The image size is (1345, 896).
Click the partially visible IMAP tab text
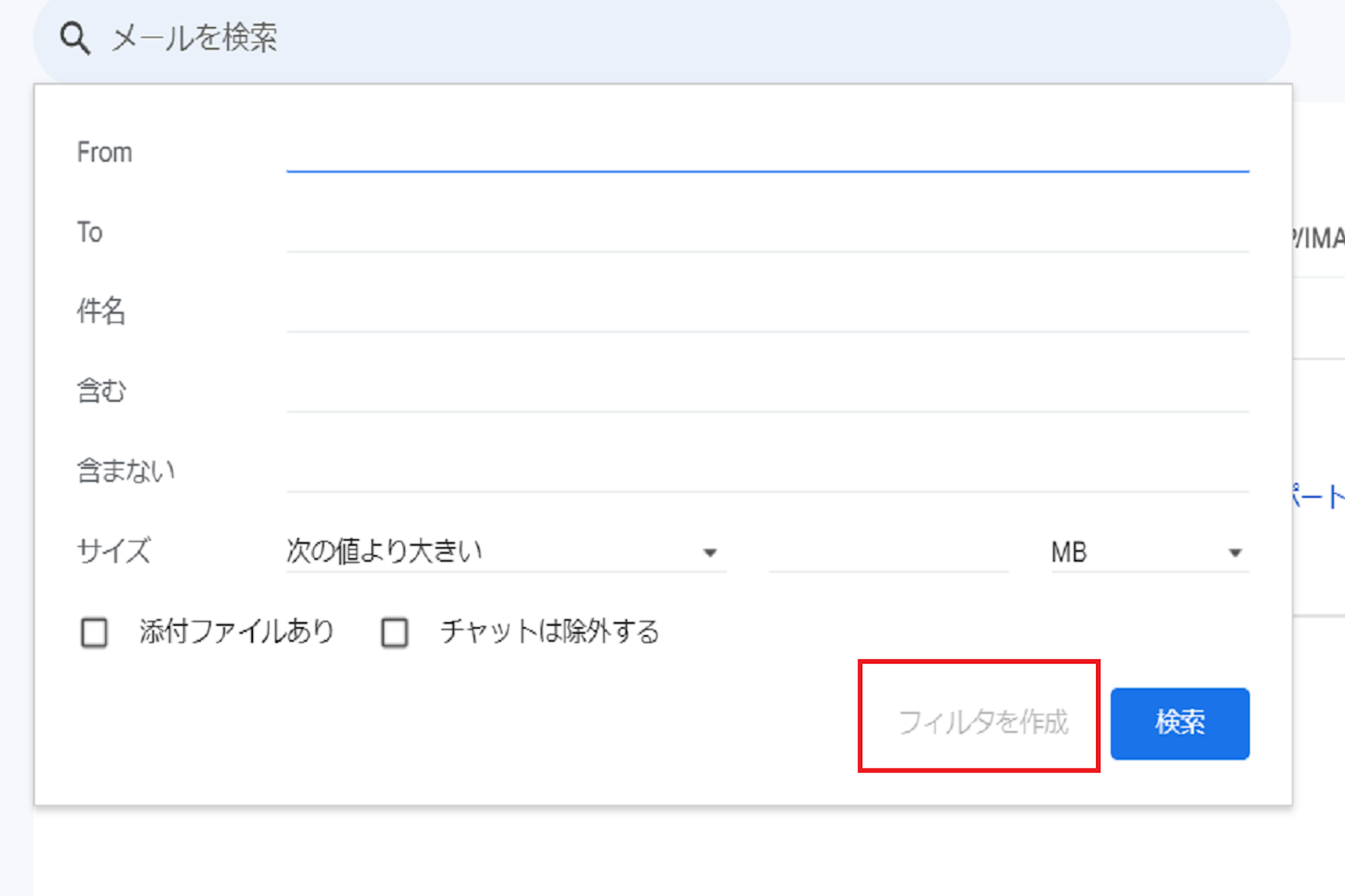pyautogui.click(x=1319, y=238)
